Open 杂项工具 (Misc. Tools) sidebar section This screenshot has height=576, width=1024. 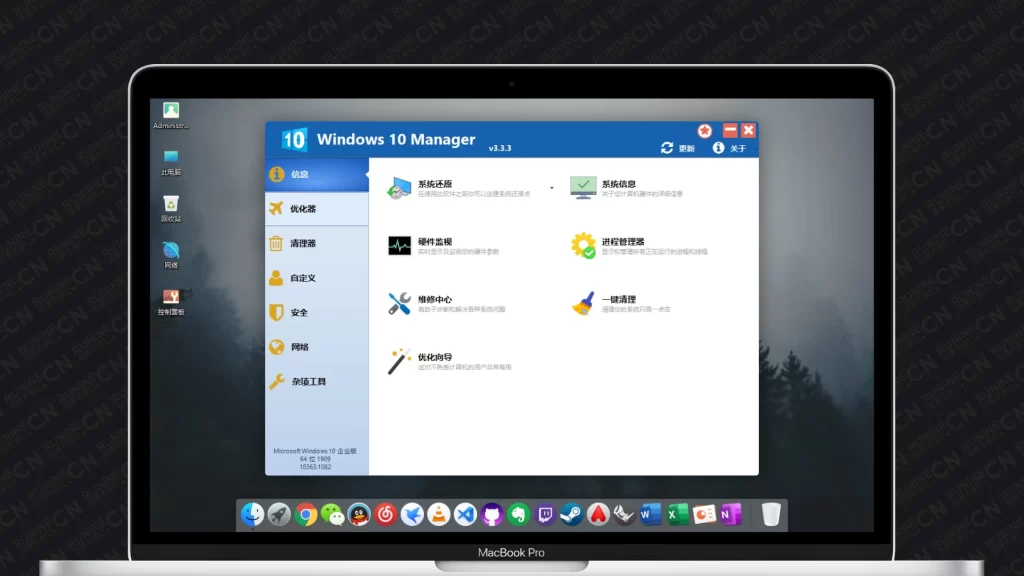point(307,382)
